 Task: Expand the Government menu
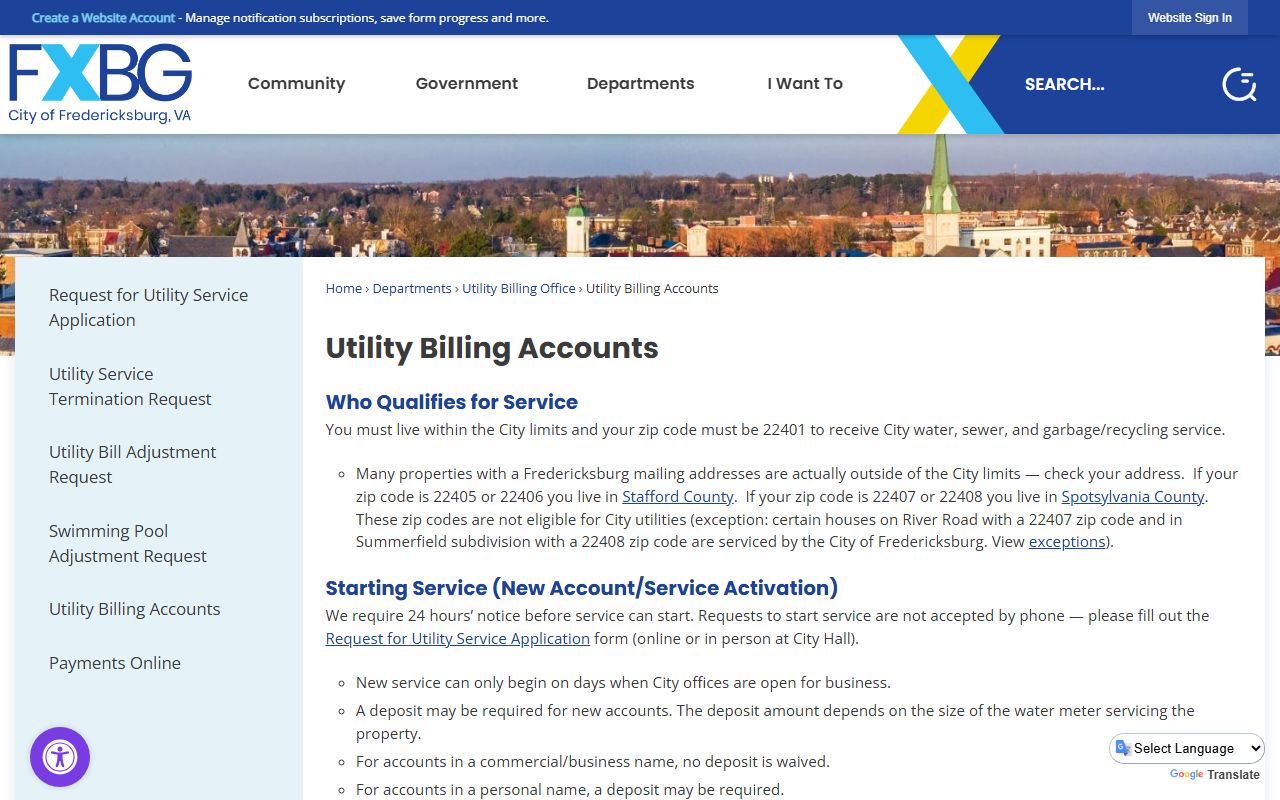click(467, 84)
